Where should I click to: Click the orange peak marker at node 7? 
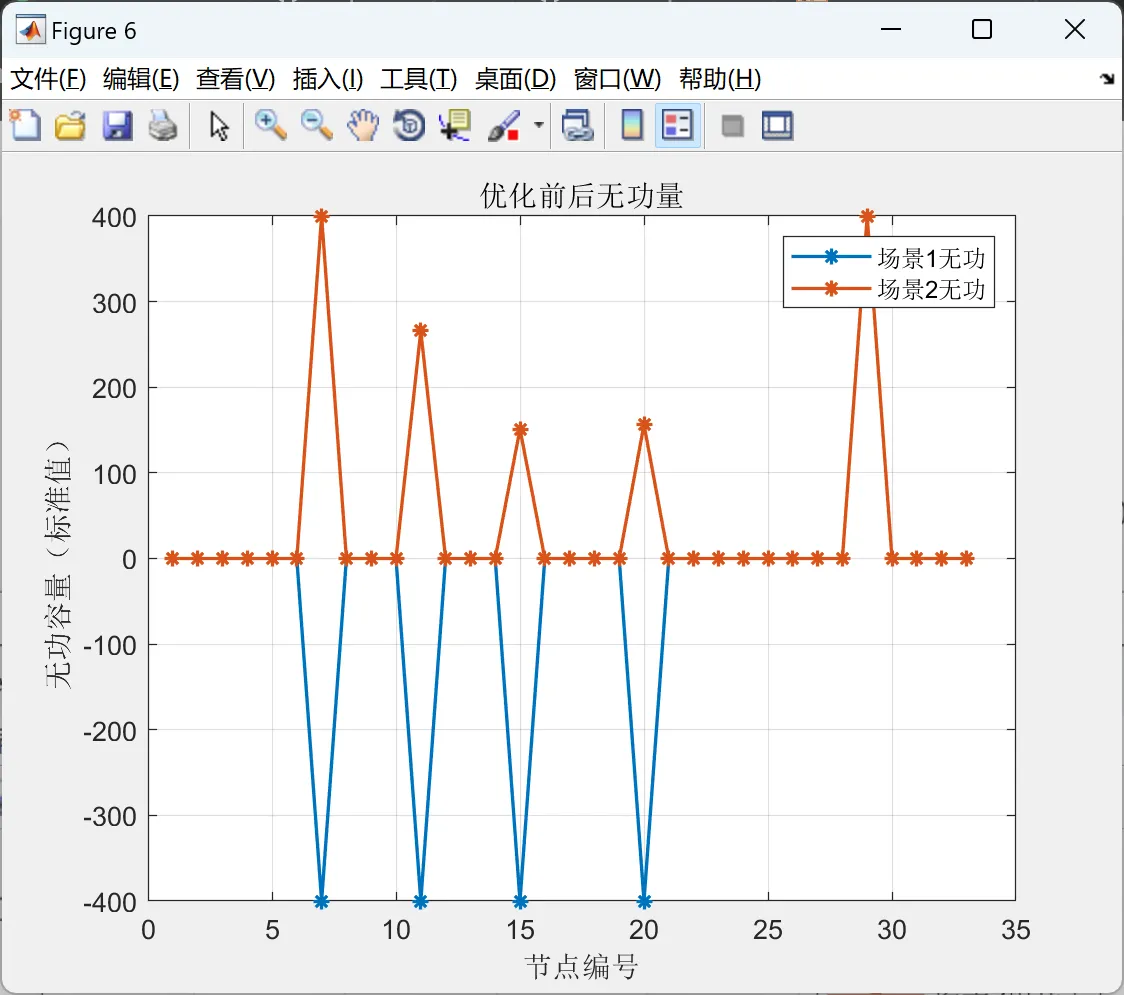tap(321, 216)
